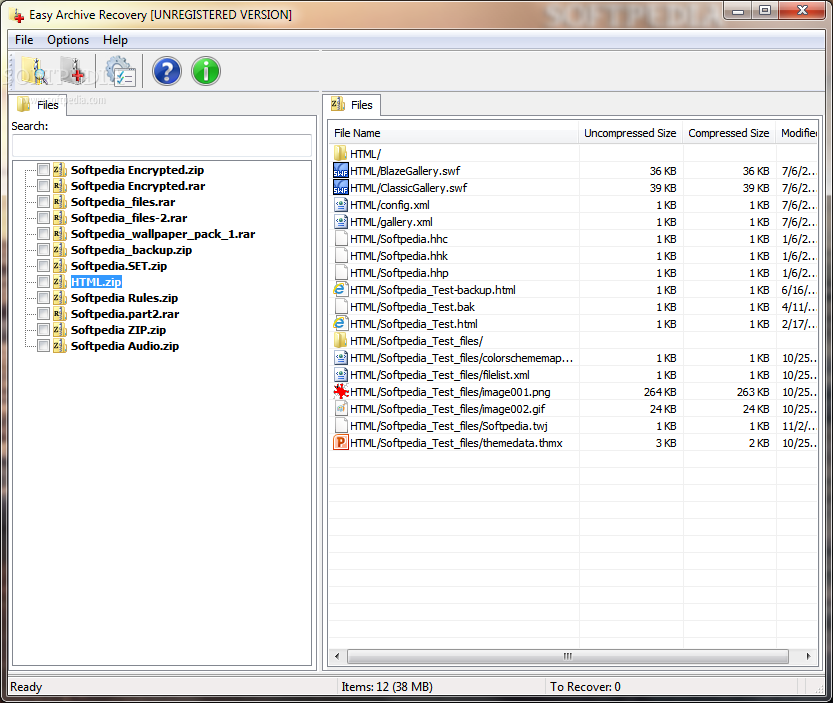Click the Search input field

(162, 145)
